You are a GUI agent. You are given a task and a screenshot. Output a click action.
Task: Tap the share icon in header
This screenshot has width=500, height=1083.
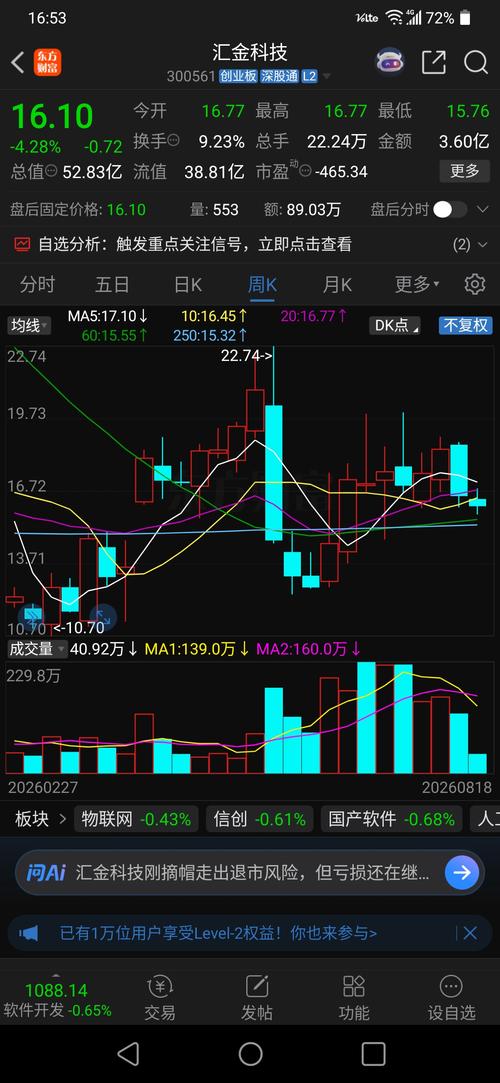[x=434, y=62]
